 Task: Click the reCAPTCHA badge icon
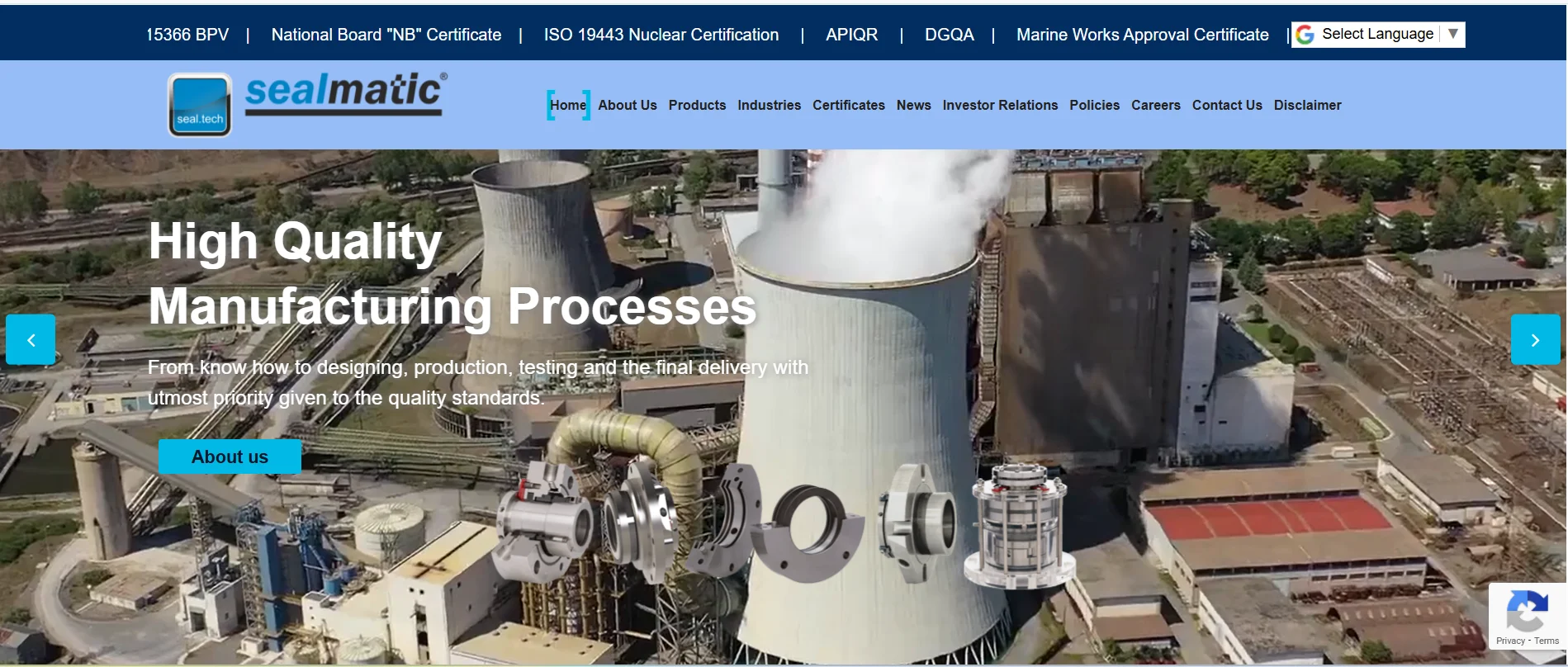click(1527, 610)
